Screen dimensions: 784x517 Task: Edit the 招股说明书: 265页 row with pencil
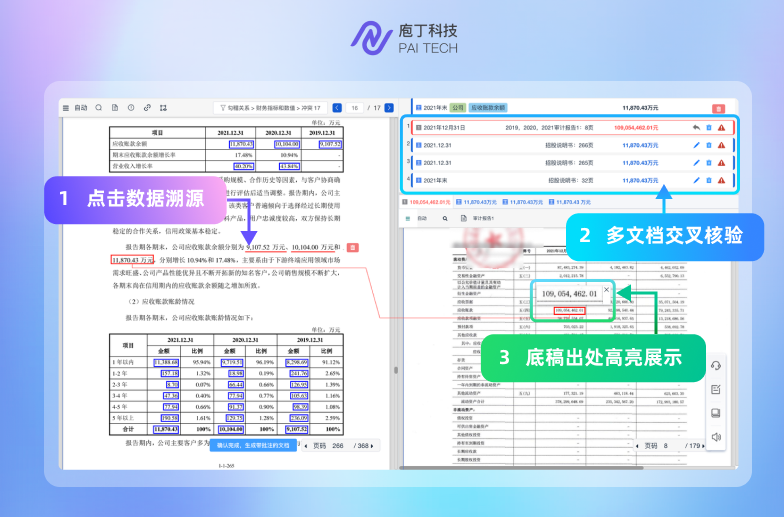696,162
